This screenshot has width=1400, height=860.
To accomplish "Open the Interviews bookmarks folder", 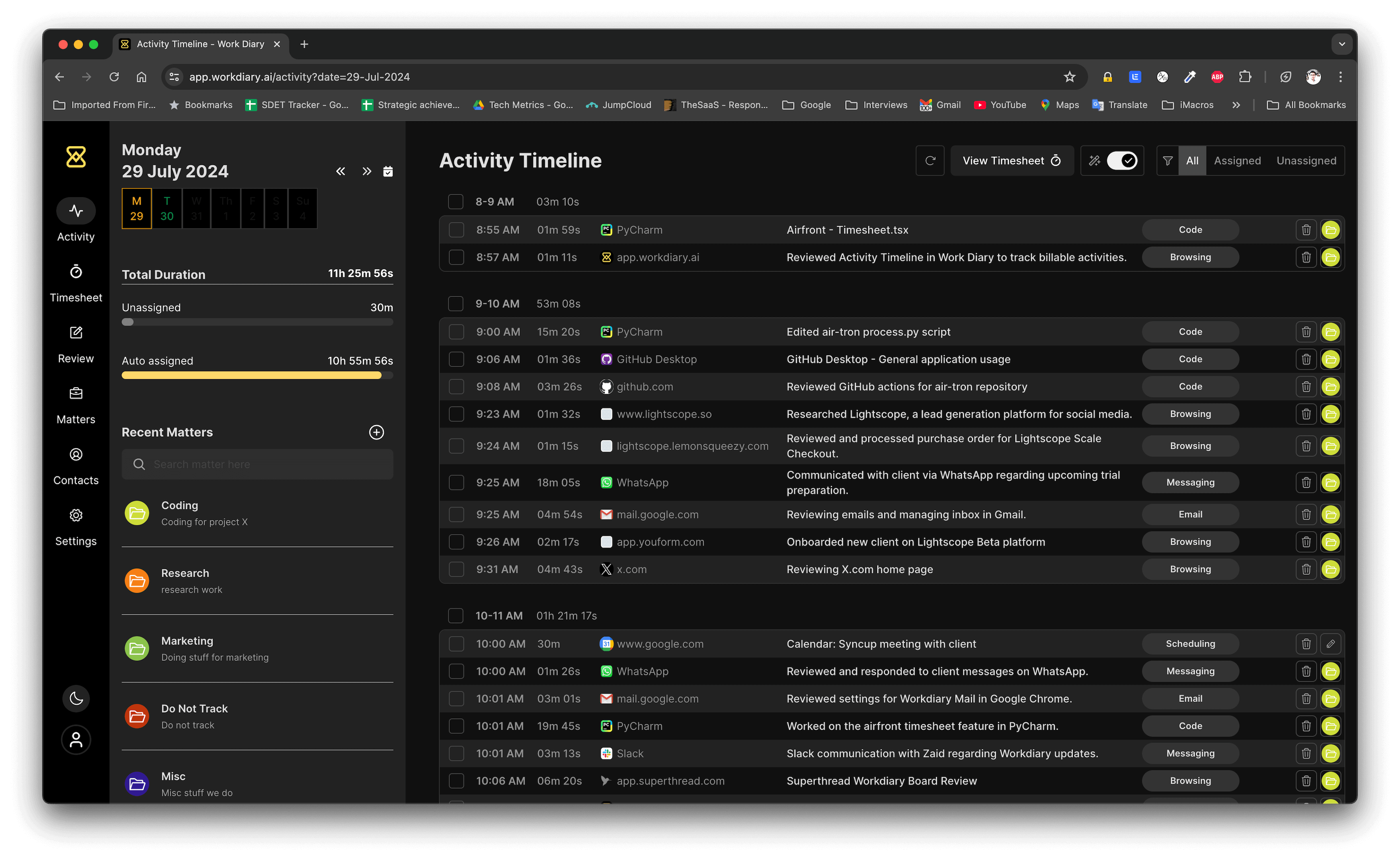I will coord(876,105).
